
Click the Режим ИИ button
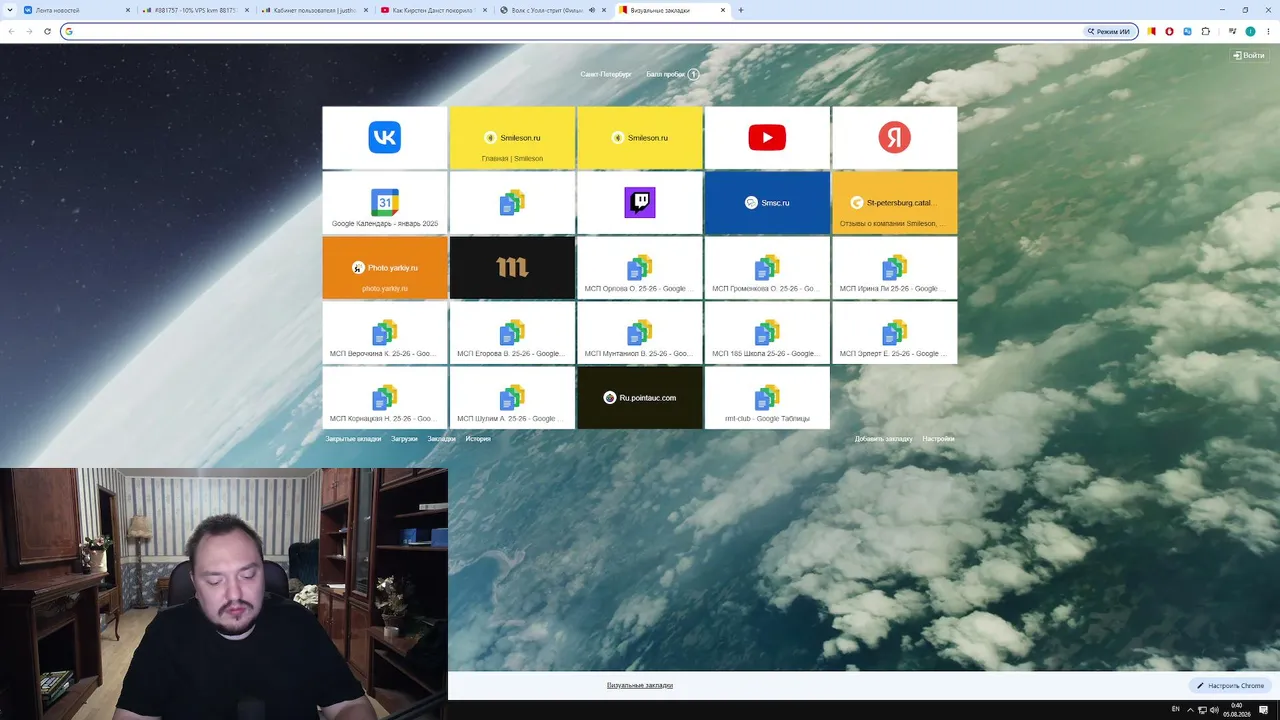coord(1111,31)
